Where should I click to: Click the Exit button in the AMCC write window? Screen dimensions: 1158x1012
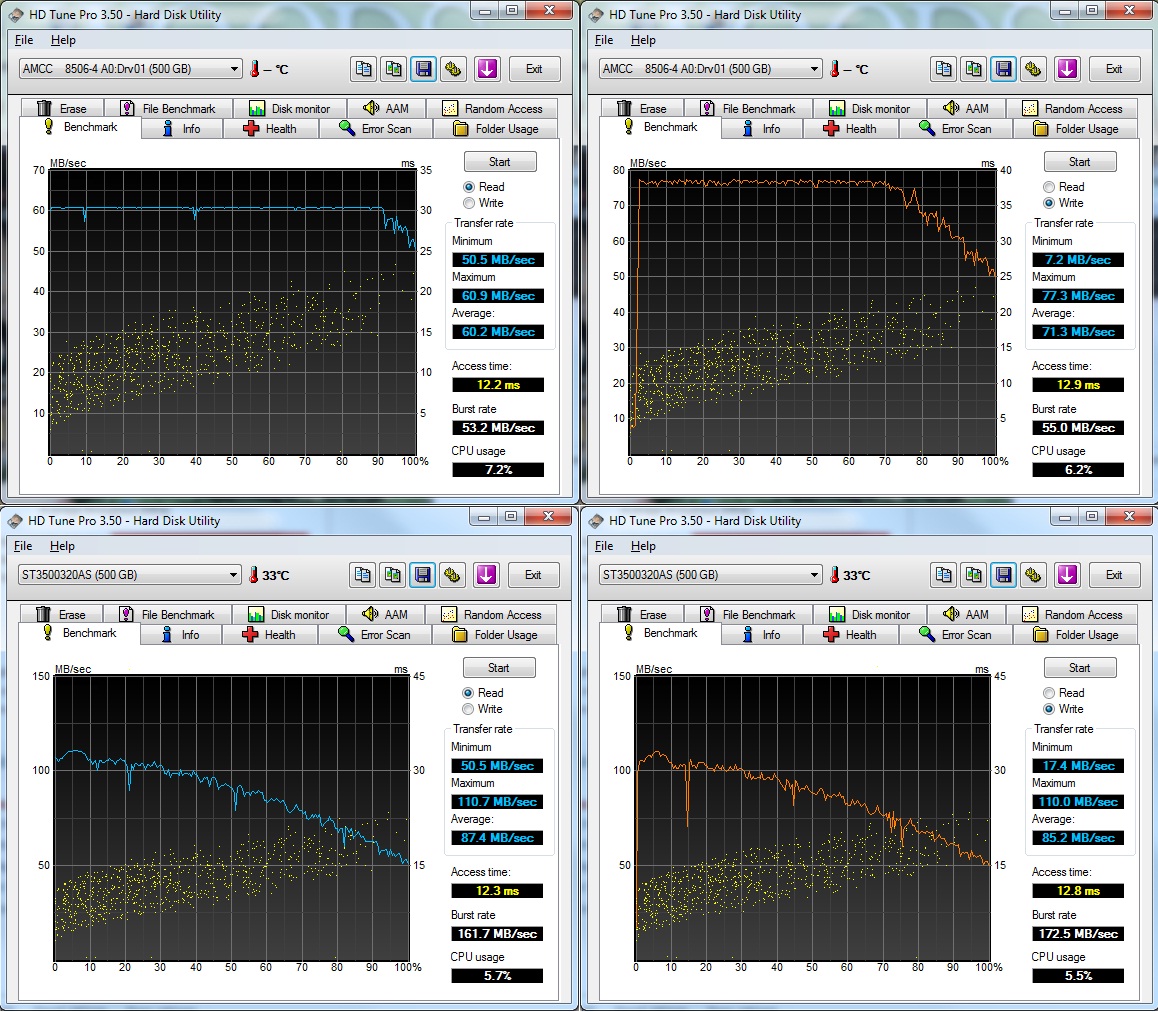[1114, 69]
